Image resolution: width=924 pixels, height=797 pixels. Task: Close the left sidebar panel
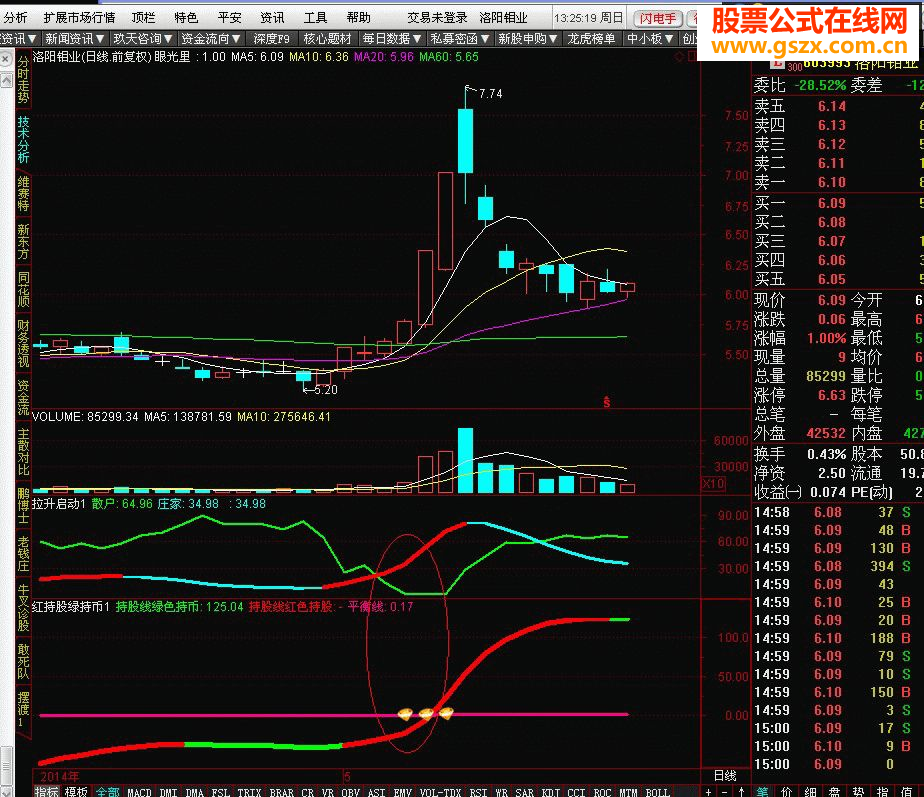[x=5, y=59]
